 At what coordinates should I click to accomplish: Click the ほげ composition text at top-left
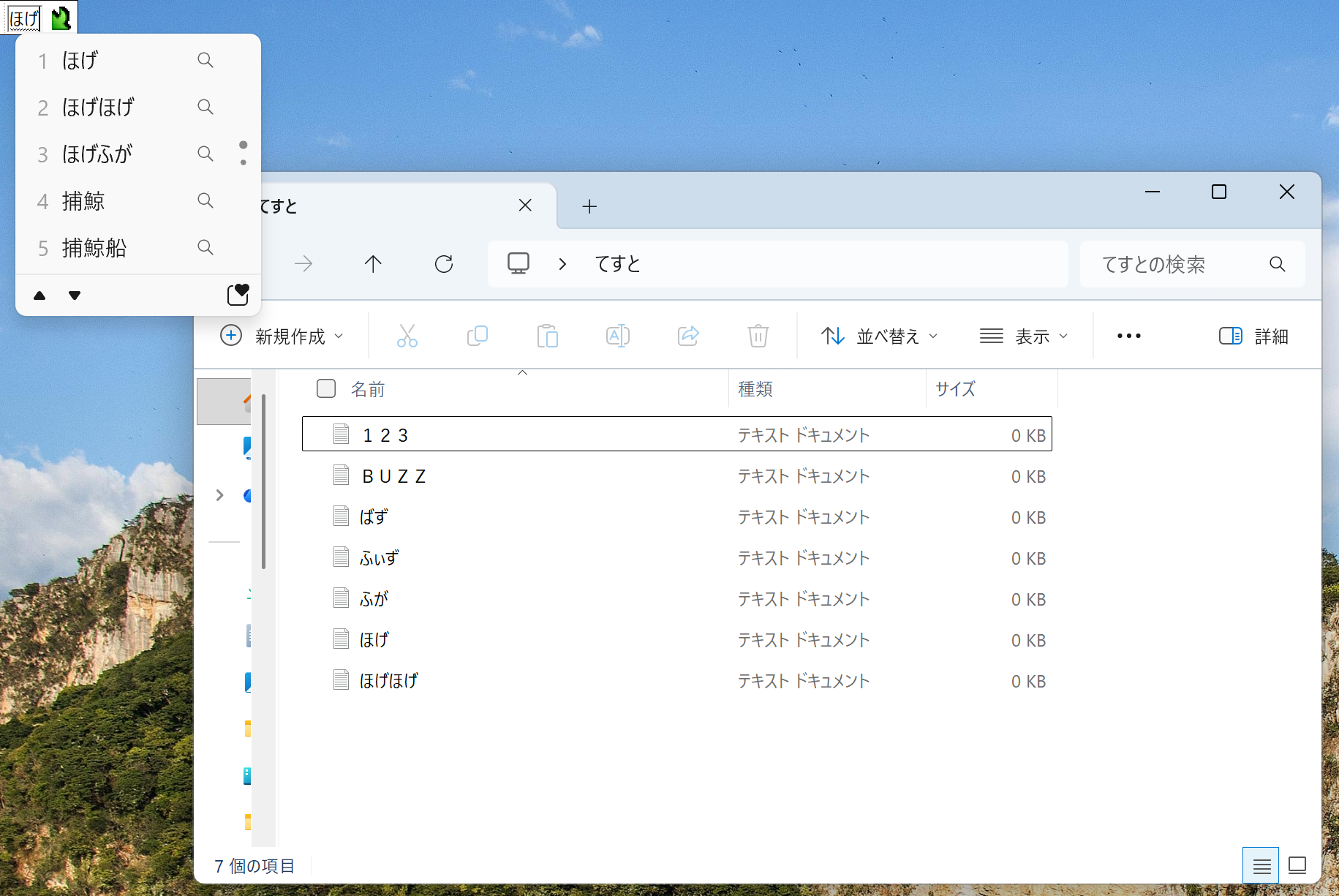[x=24, y=18]
